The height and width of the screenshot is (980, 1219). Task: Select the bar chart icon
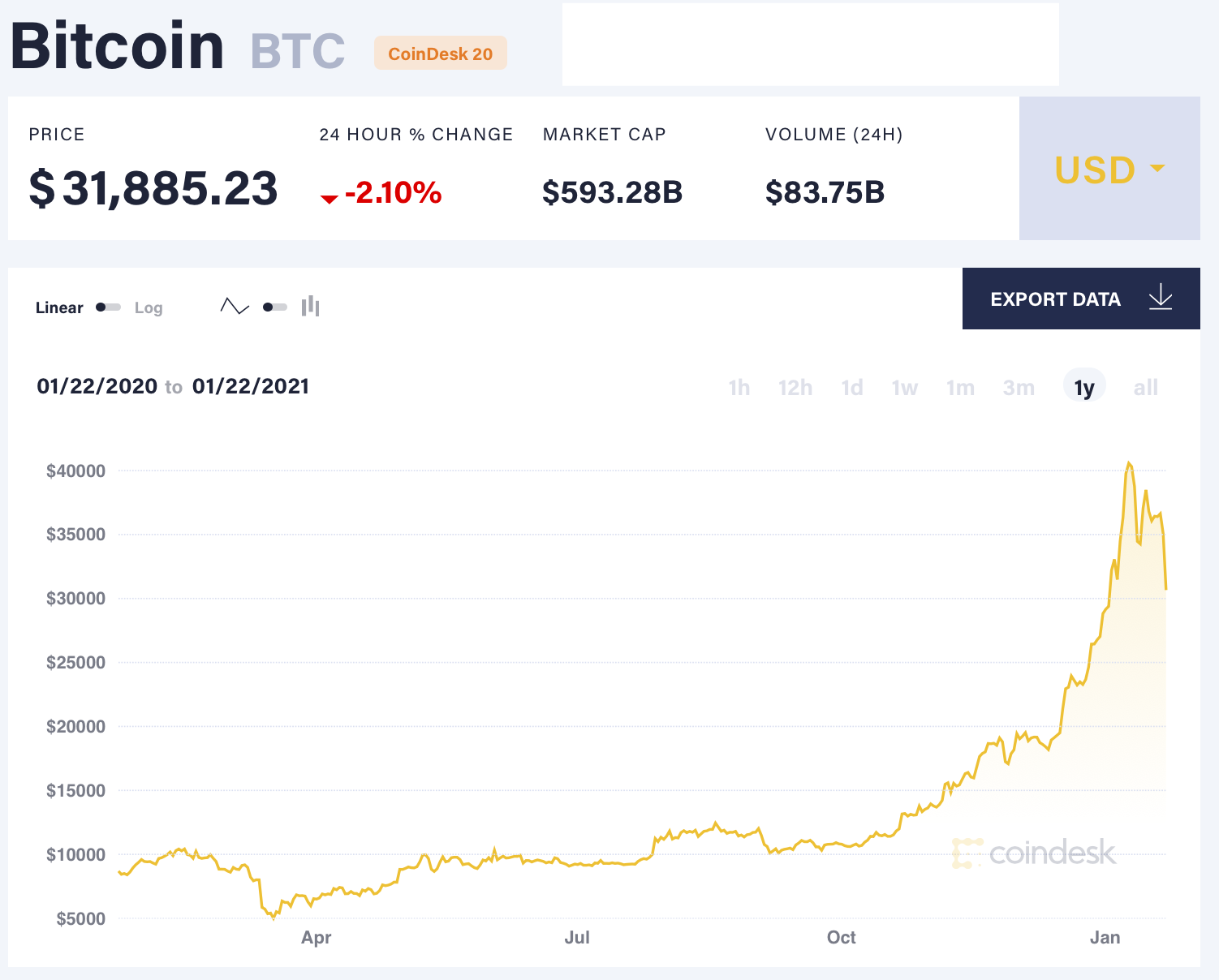[x=312, y=307]
